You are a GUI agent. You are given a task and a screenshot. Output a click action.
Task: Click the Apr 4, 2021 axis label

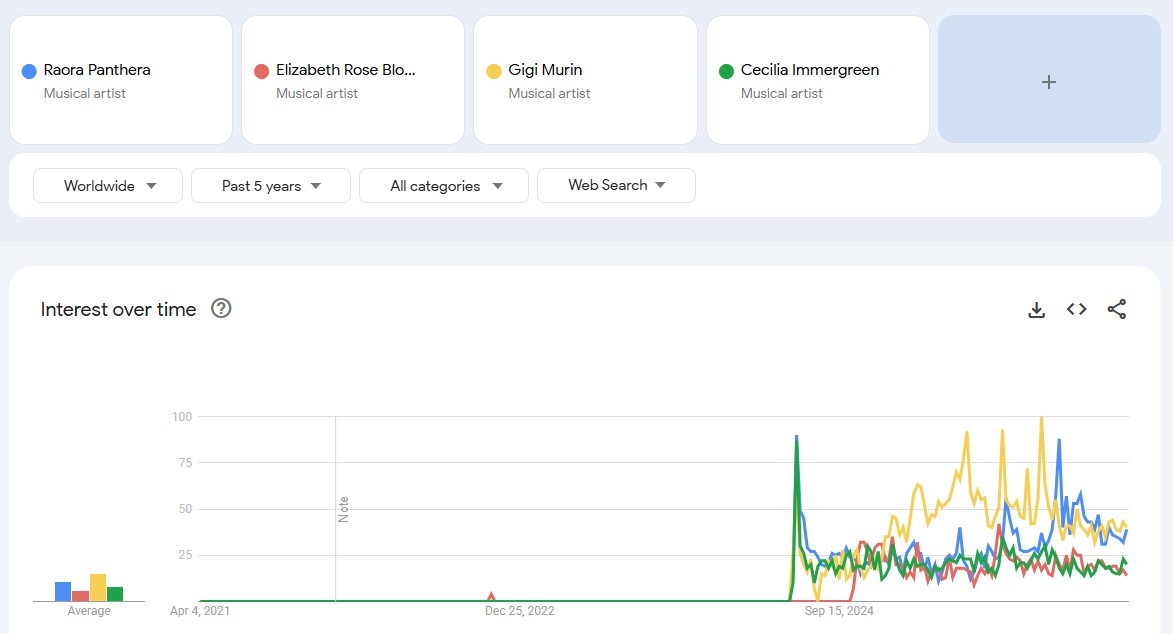tap(200, 611)
